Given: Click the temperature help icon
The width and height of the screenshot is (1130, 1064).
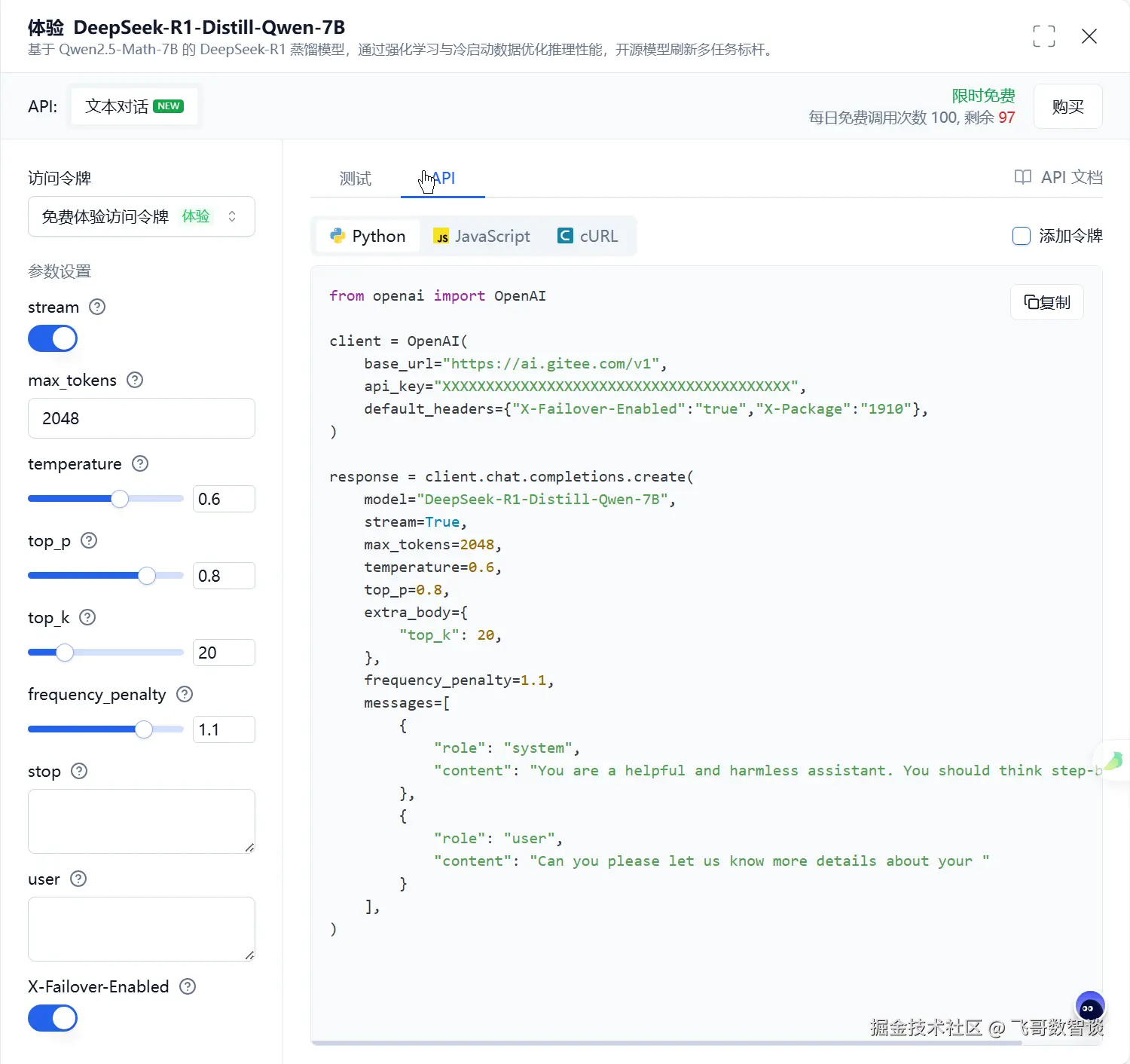Looking at the screenshot, I should pos(140,463).
